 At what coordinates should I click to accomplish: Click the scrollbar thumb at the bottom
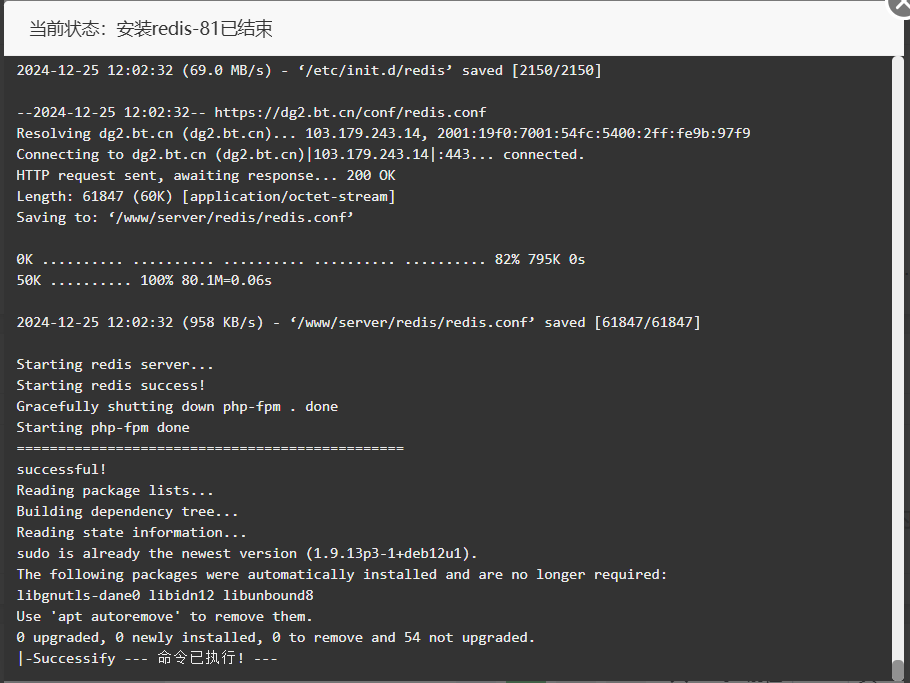point(898,670)
